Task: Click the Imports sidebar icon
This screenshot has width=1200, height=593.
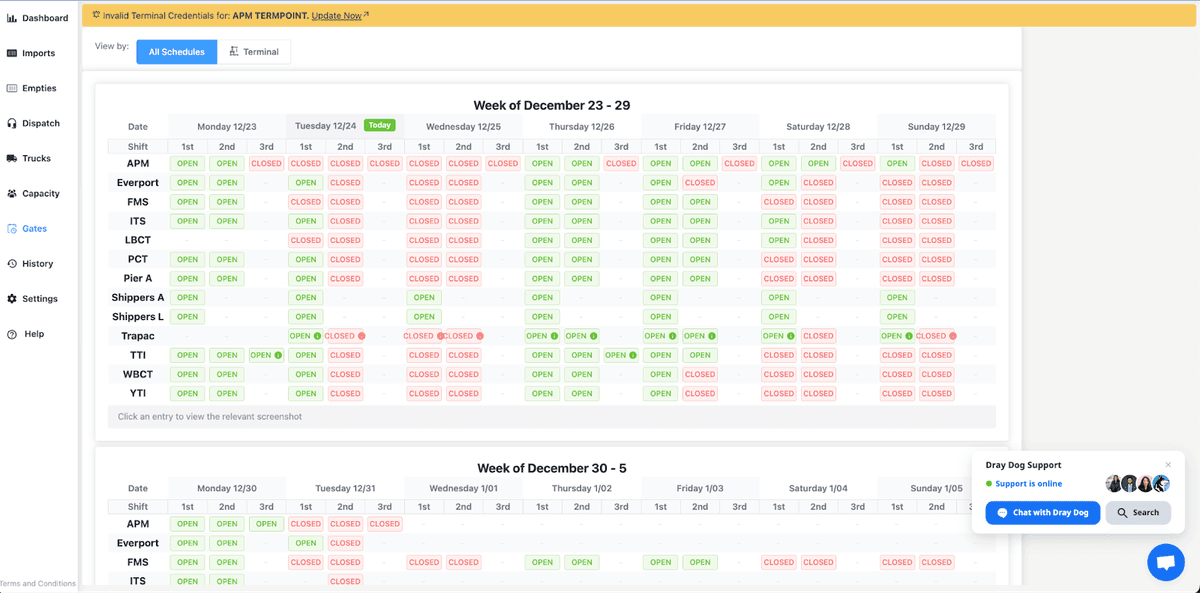Action: click(x=12, y=53)
